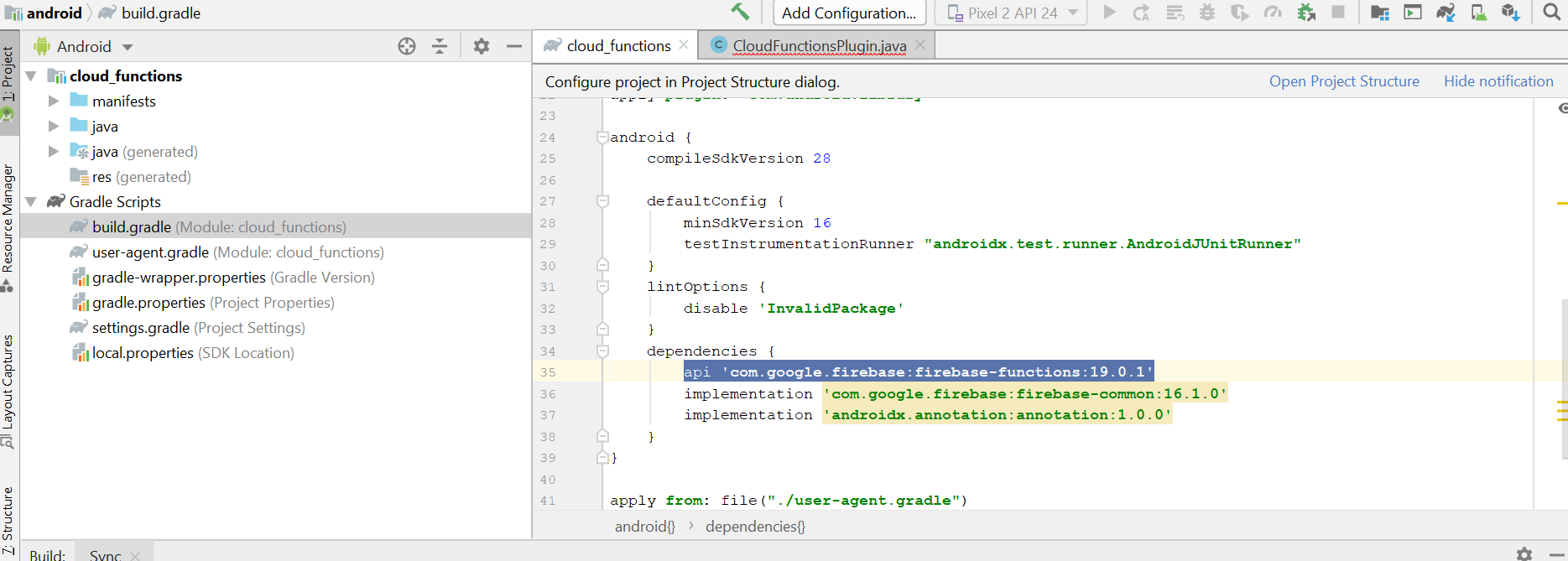1568x561 pixels.
Task: Select local.properties (SDK Location) file
Action: pyautogui.click(x=182, y=353)
